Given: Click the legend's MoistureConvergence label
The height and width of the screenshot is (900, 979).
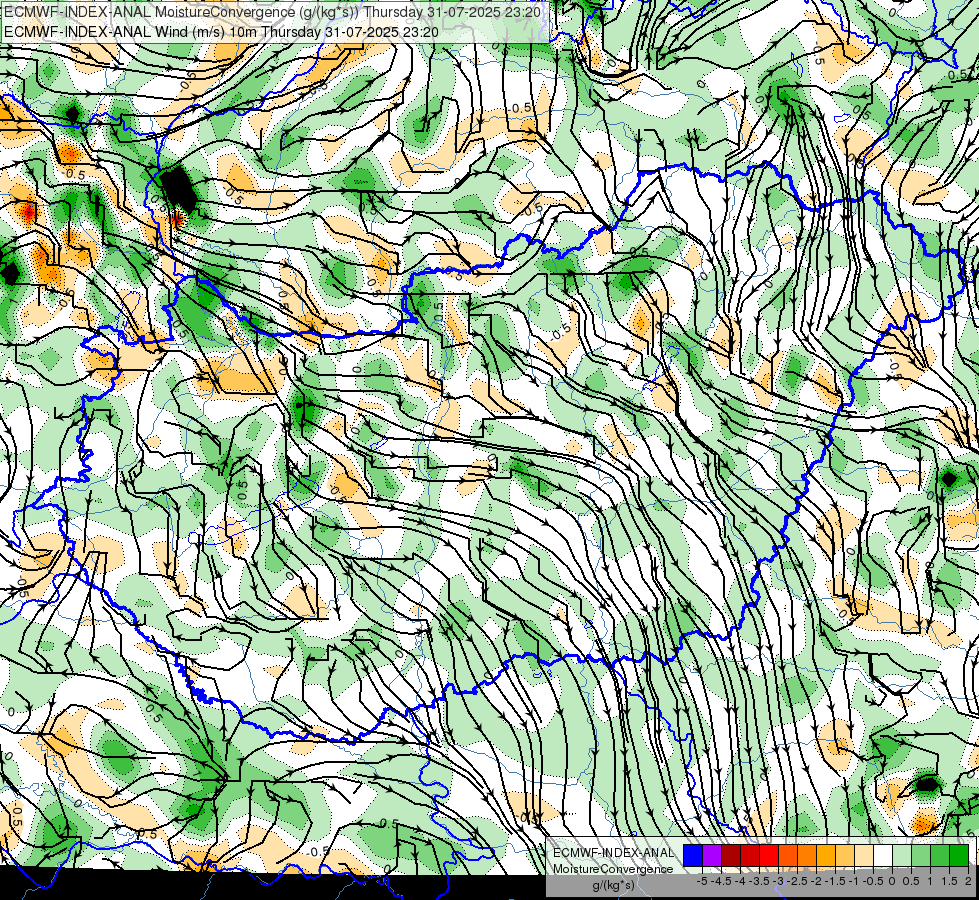Looking at the screenshot, I should (613, 869).
